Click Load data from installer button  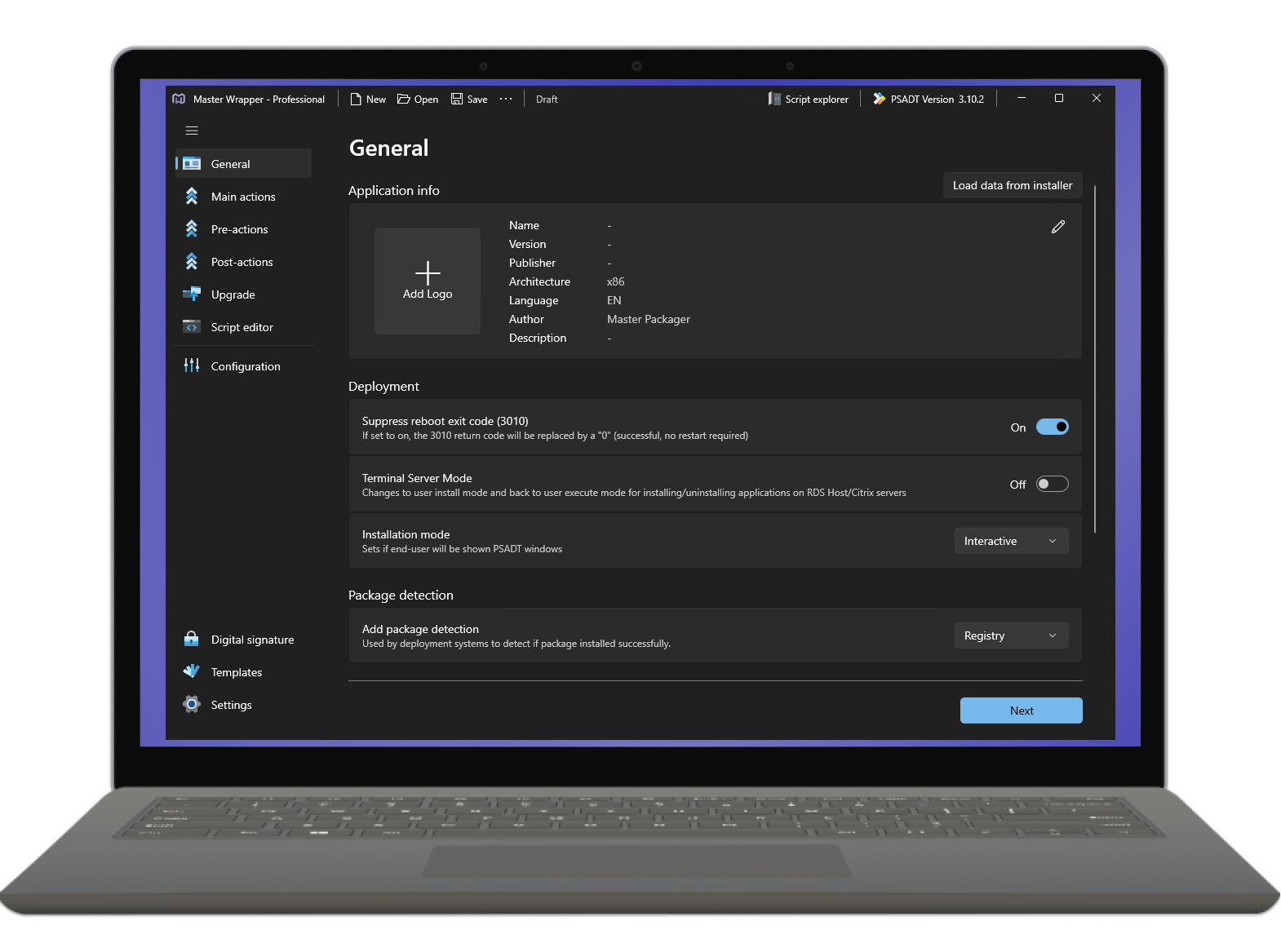pos(1013,185)
